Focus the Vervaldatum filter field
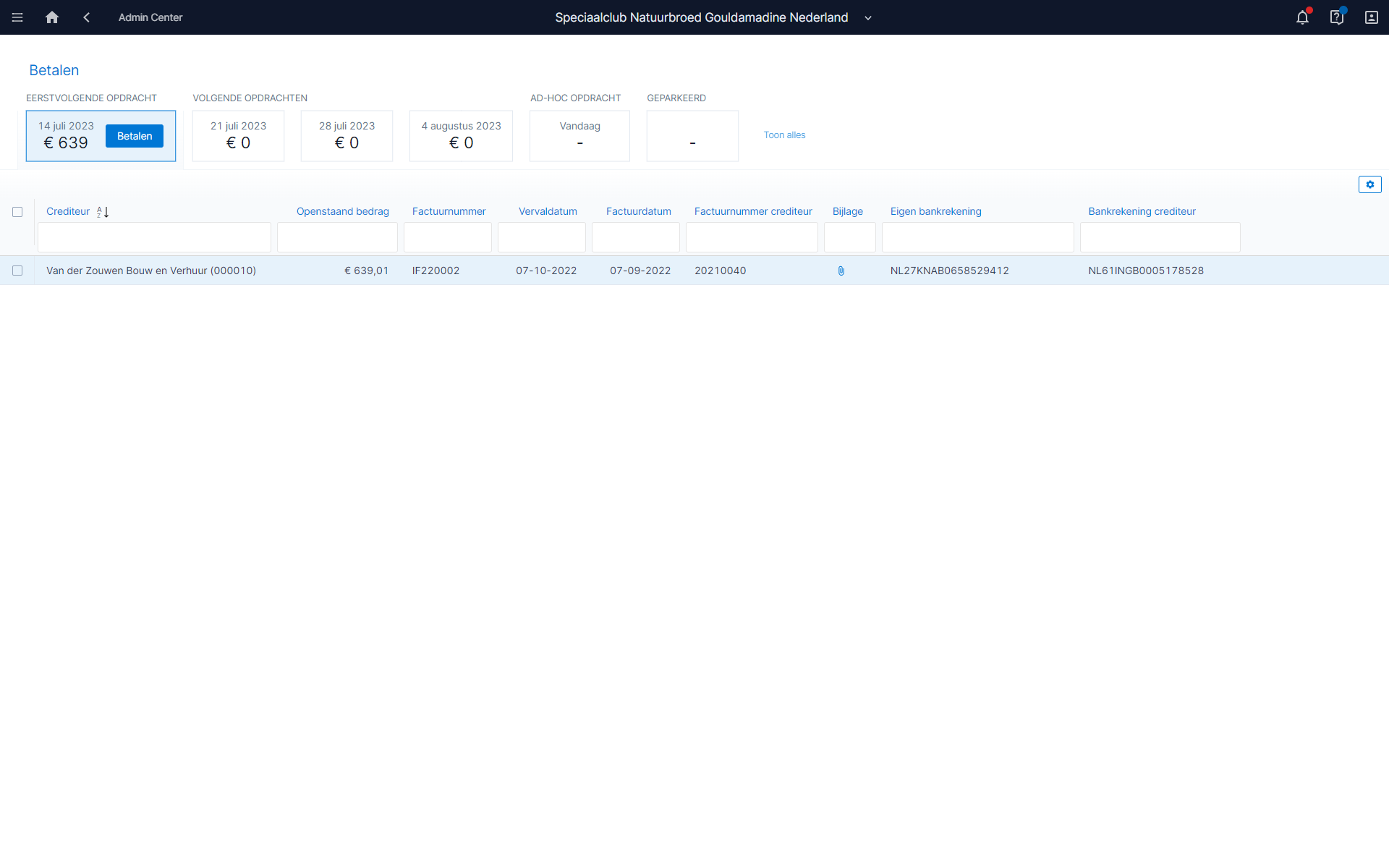This screenshot has height=868, width=1389. 542,237
